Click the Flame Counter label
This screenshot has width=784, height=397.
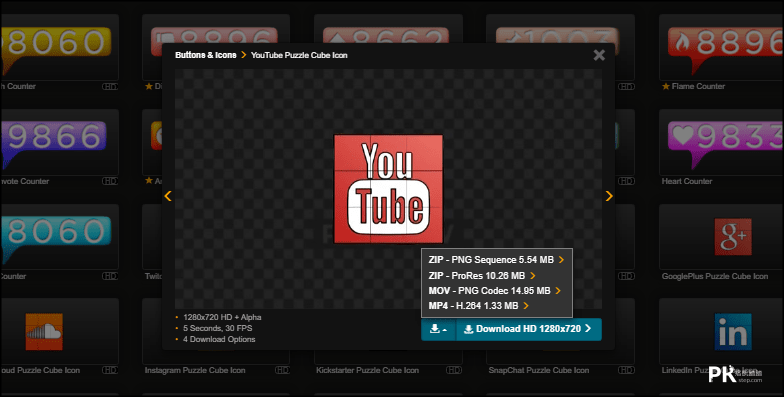coord(698,86)
